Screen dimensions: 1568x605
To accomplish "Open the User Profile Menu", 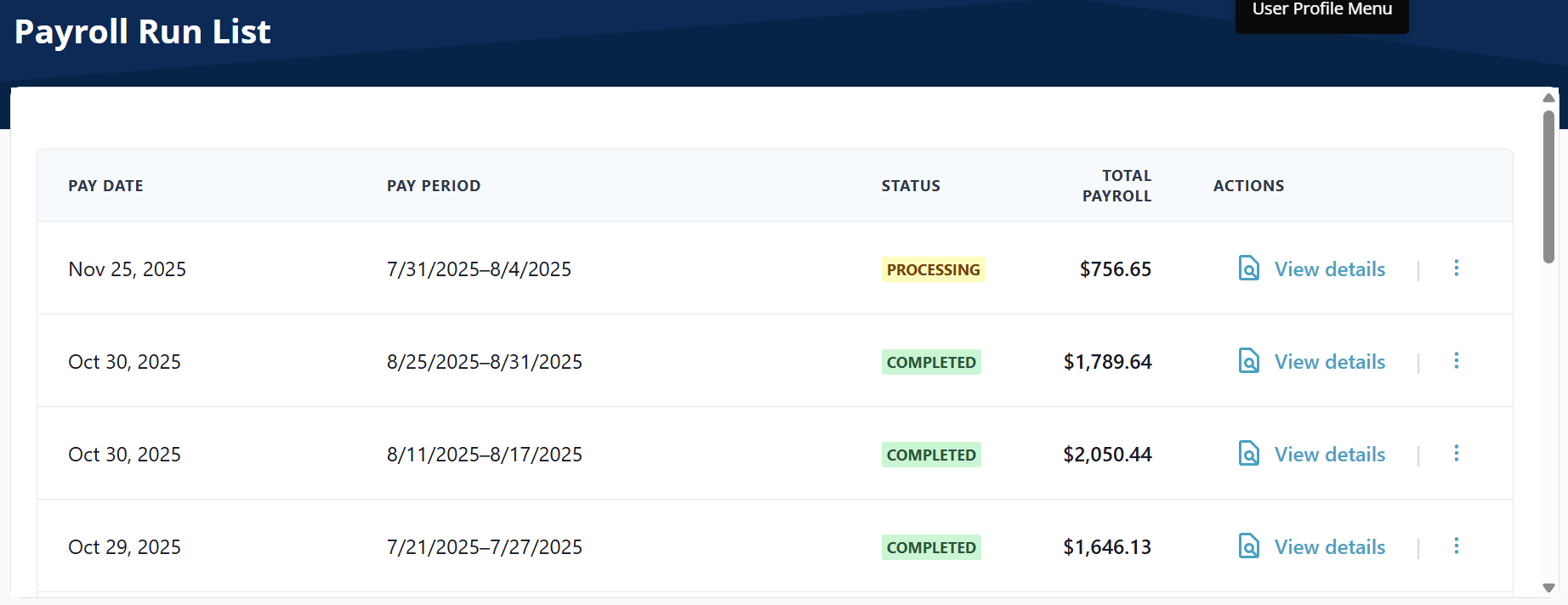I will 1321,12.
